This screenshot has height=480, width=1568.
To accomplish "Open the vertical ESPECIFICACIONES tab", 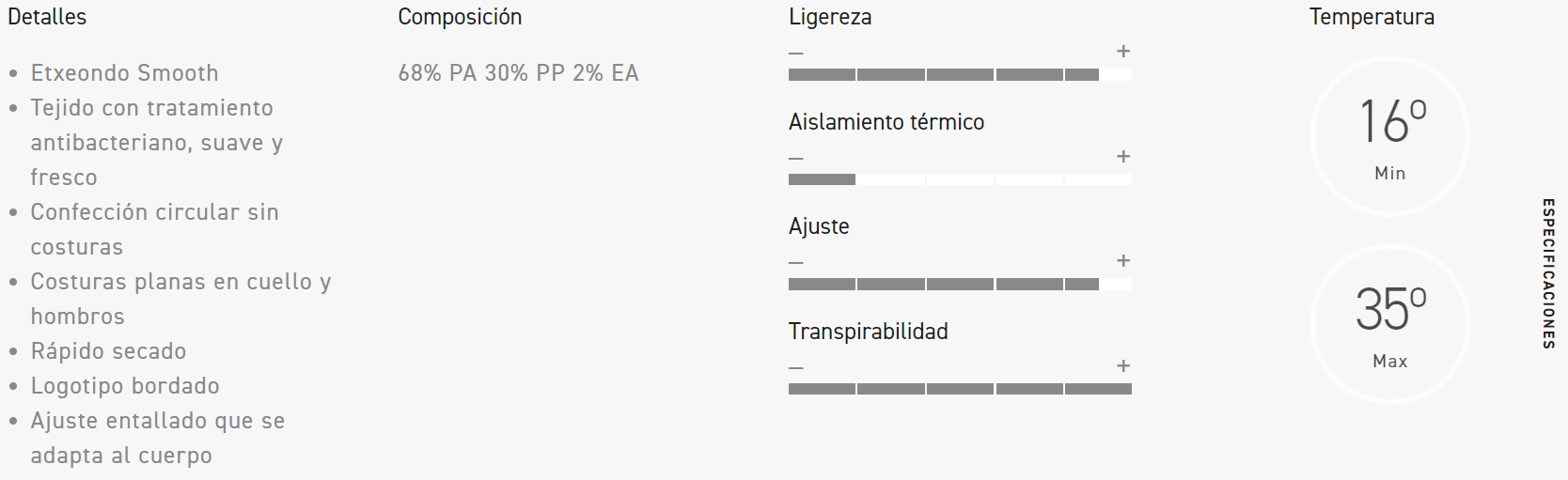I will pos(1547,273).
